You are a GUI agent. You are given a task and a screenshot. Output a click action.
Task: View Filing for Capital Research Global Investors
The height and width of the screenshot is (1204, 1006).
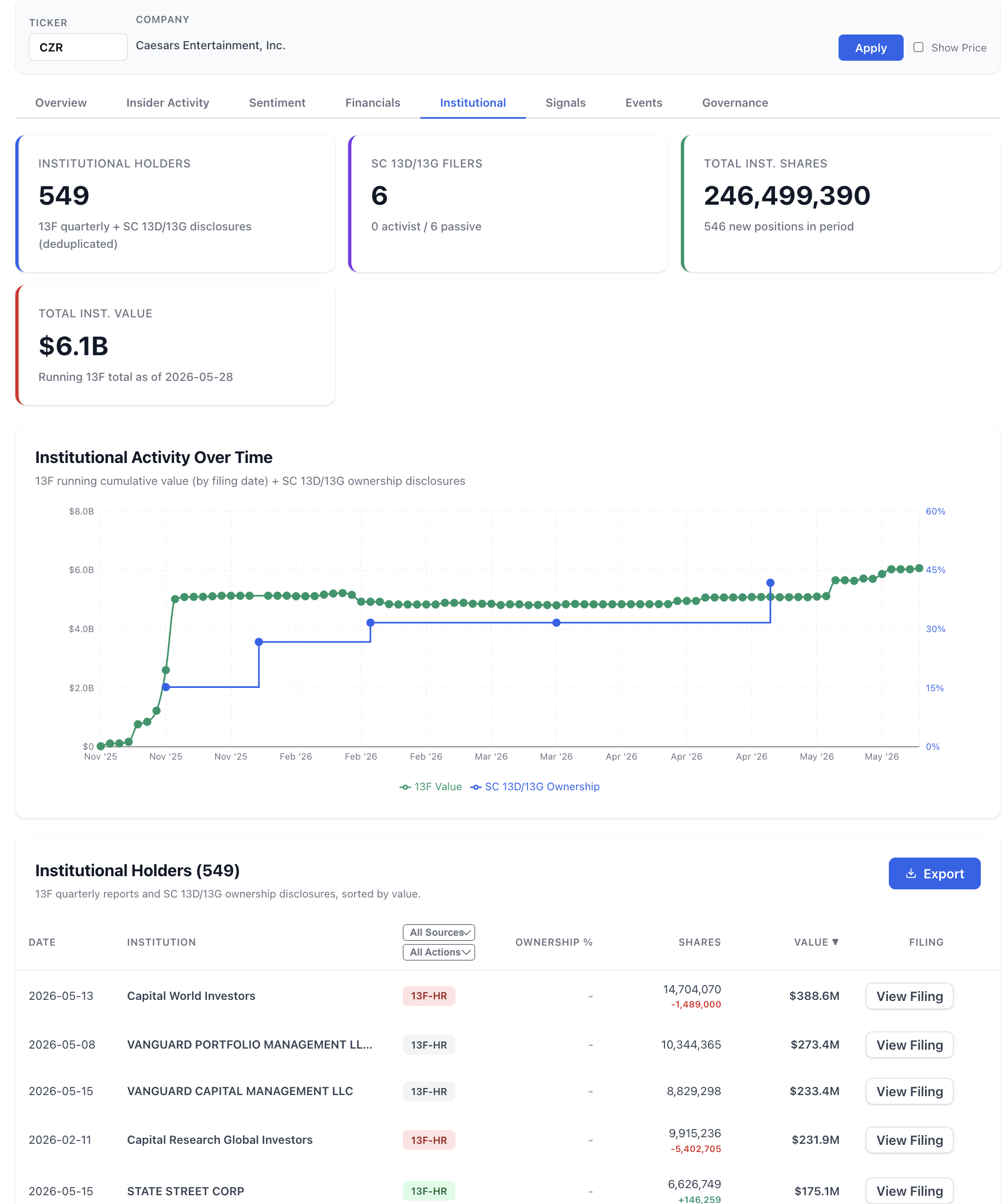click(909, 1140)
